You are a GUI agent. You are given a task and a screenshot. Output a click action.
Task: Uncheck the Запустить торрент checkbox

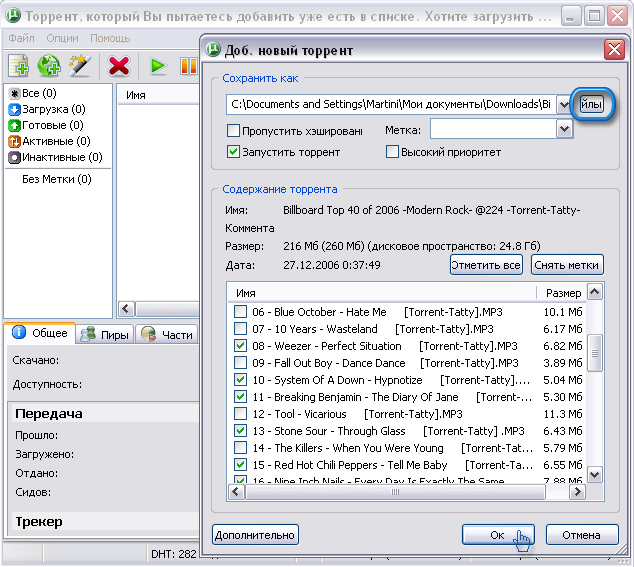(234, 152)
